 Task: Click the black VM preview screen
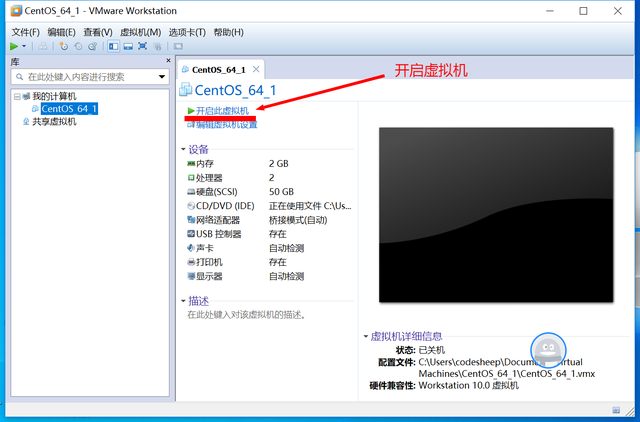click(x=496, y=215)
